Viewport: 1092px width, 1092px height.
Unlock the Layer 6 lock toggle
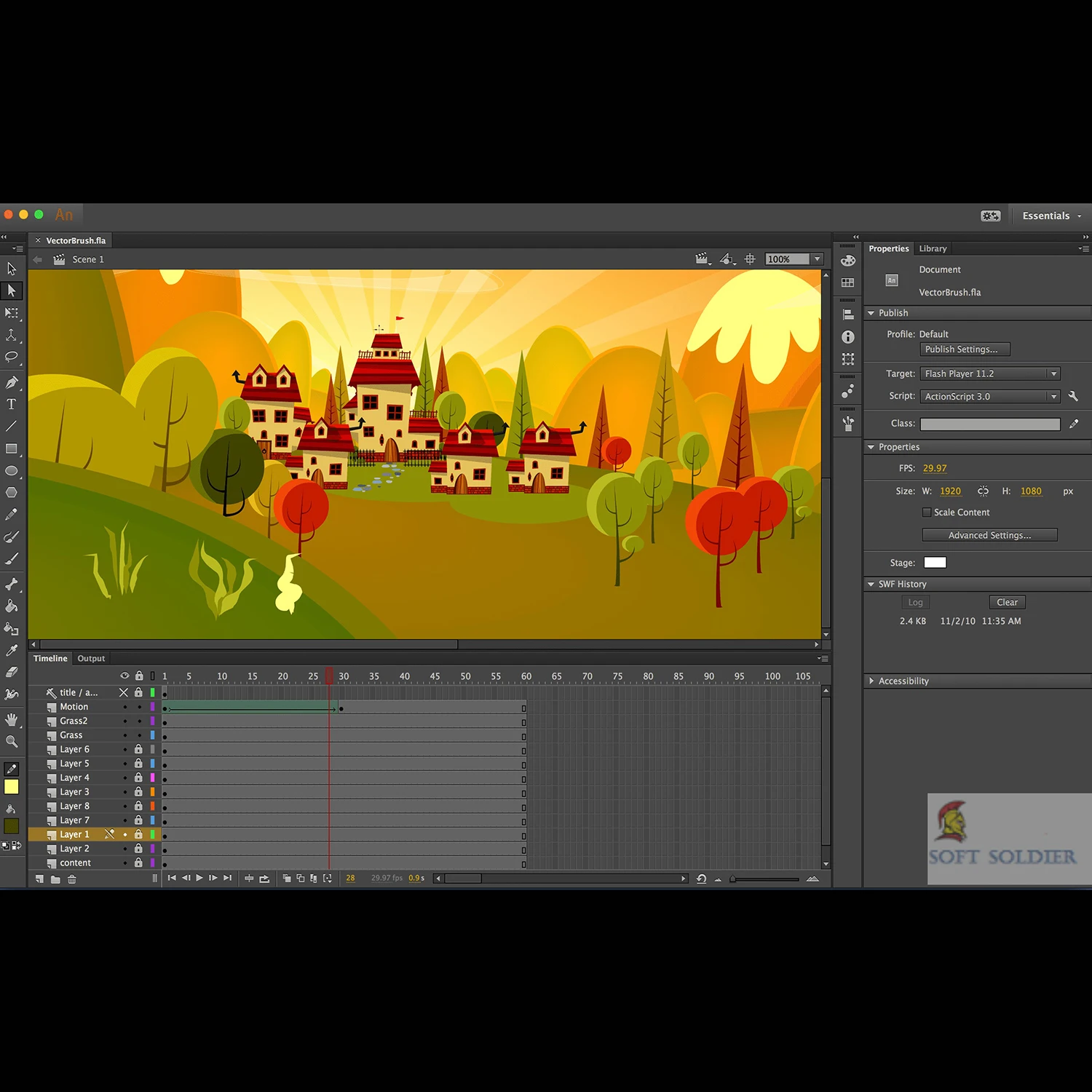138,749
